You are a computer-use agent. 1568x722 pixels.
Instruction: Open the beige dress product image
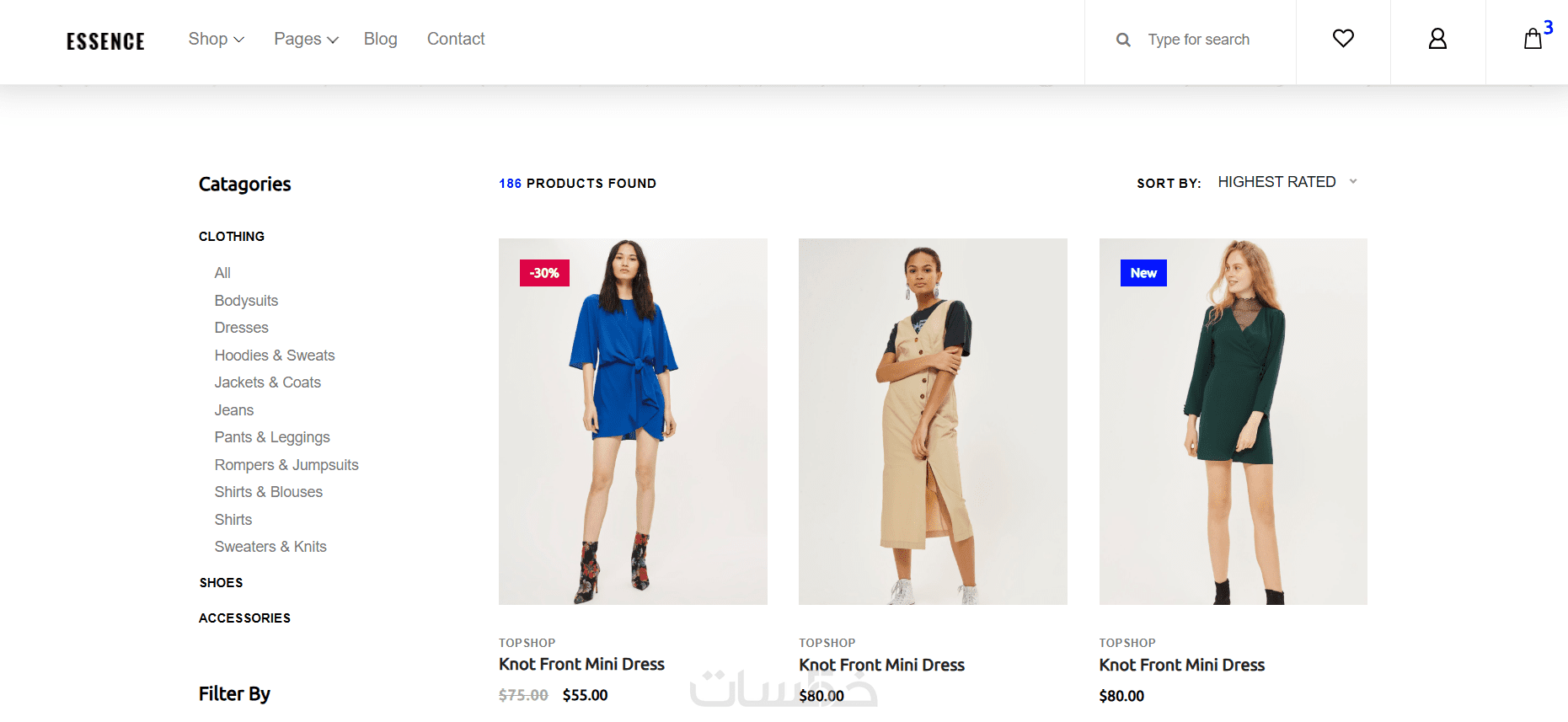tap(933, 421)
